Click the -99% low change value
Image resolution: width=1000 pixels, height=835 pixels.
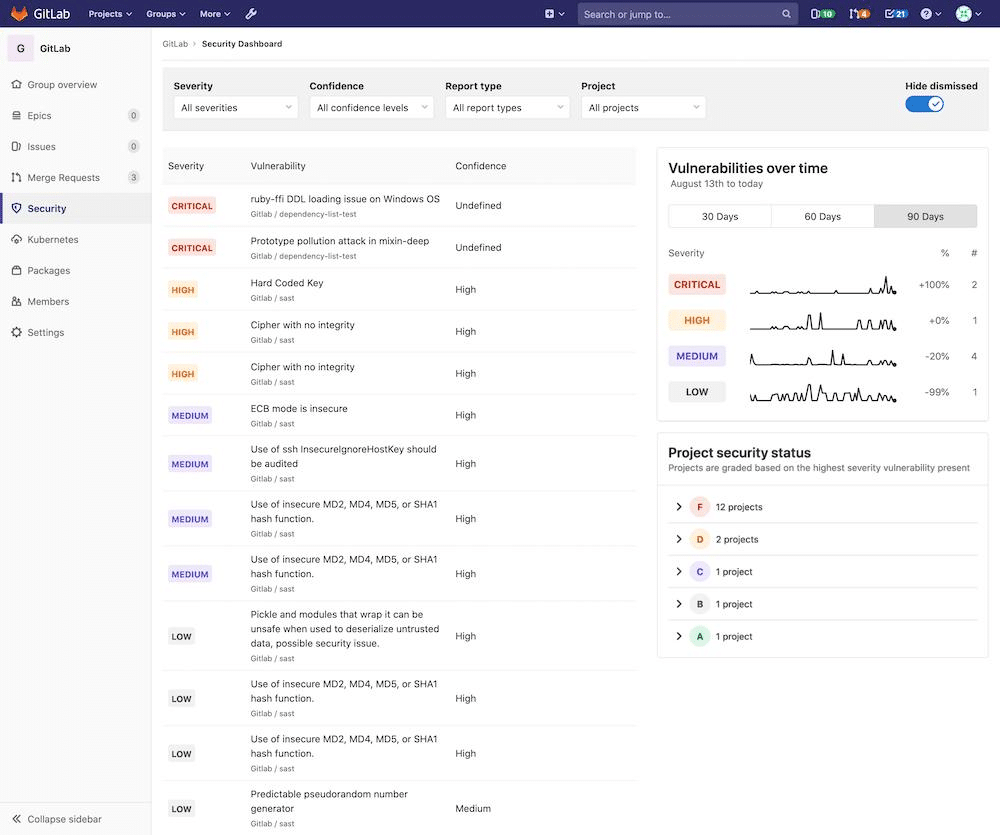pyautogui.click(x=937, y=392)
